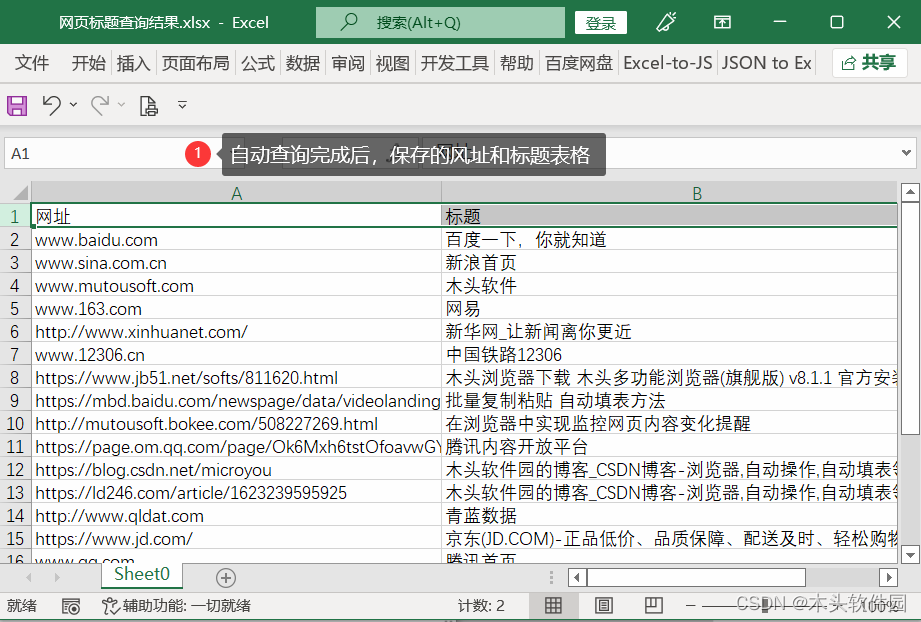
Task: Select cell https://www.jd.com/
Action: coord(236,539)
